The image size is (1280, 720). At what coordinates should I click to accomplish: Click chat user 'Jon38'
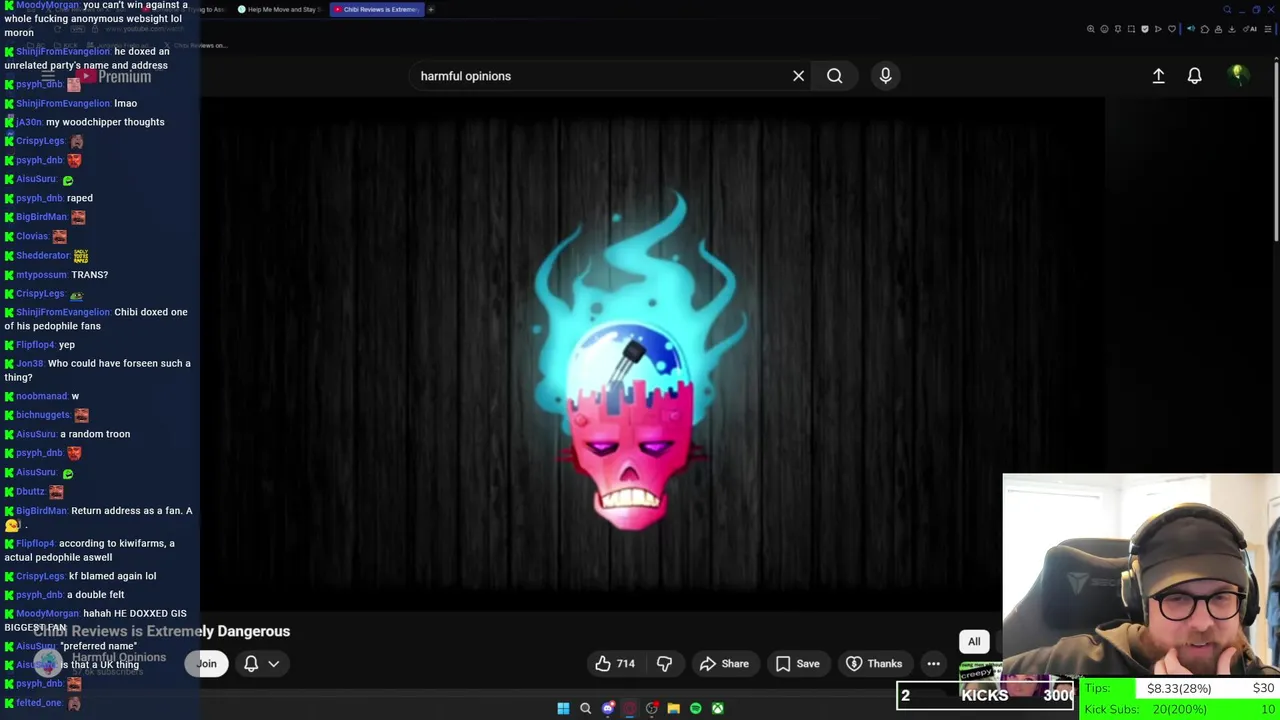pos(29,363)
